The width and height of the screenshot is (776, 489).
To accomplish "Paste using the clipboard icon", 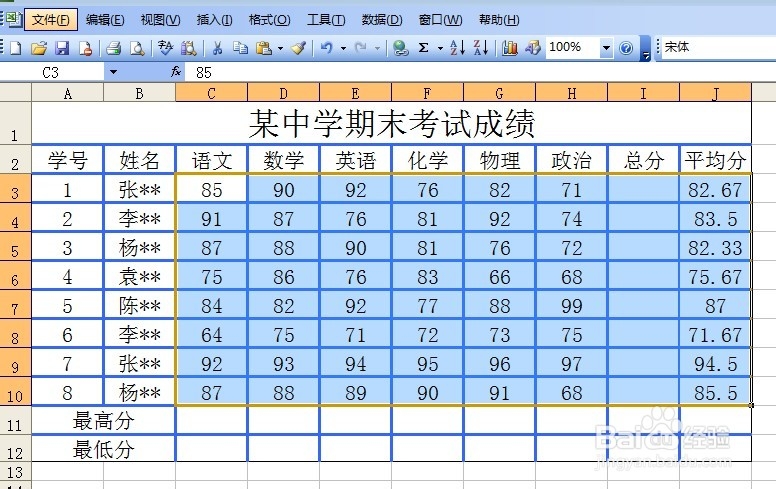I will point(264,48).
